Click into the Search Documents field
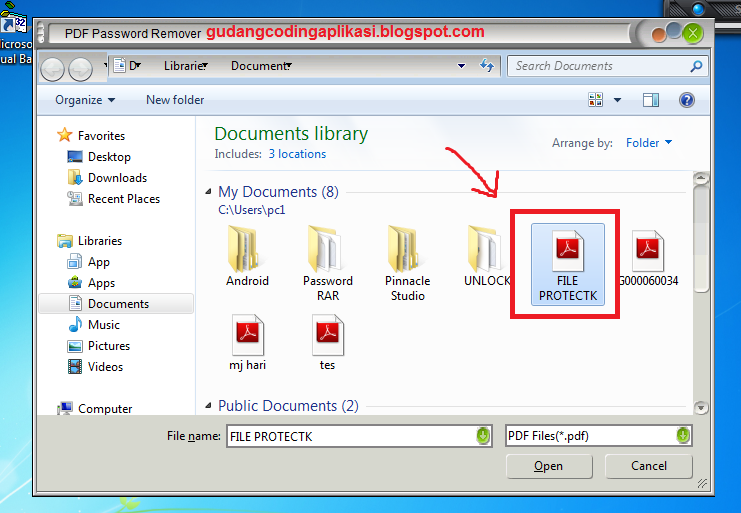Viewport: 741px width, 513px height. click(600, 66)
